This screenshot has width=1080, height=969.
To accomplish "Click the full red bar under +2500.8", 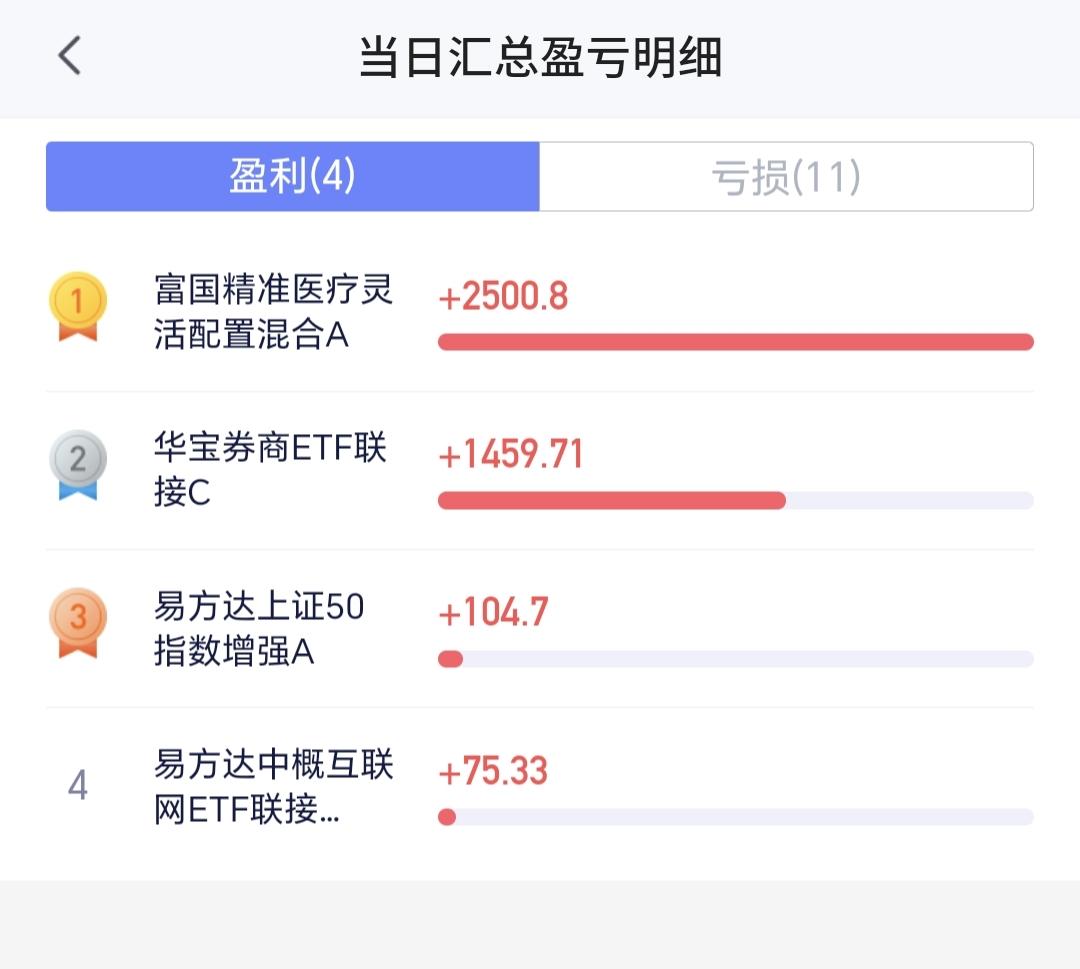I will click(x=736, y=342).
